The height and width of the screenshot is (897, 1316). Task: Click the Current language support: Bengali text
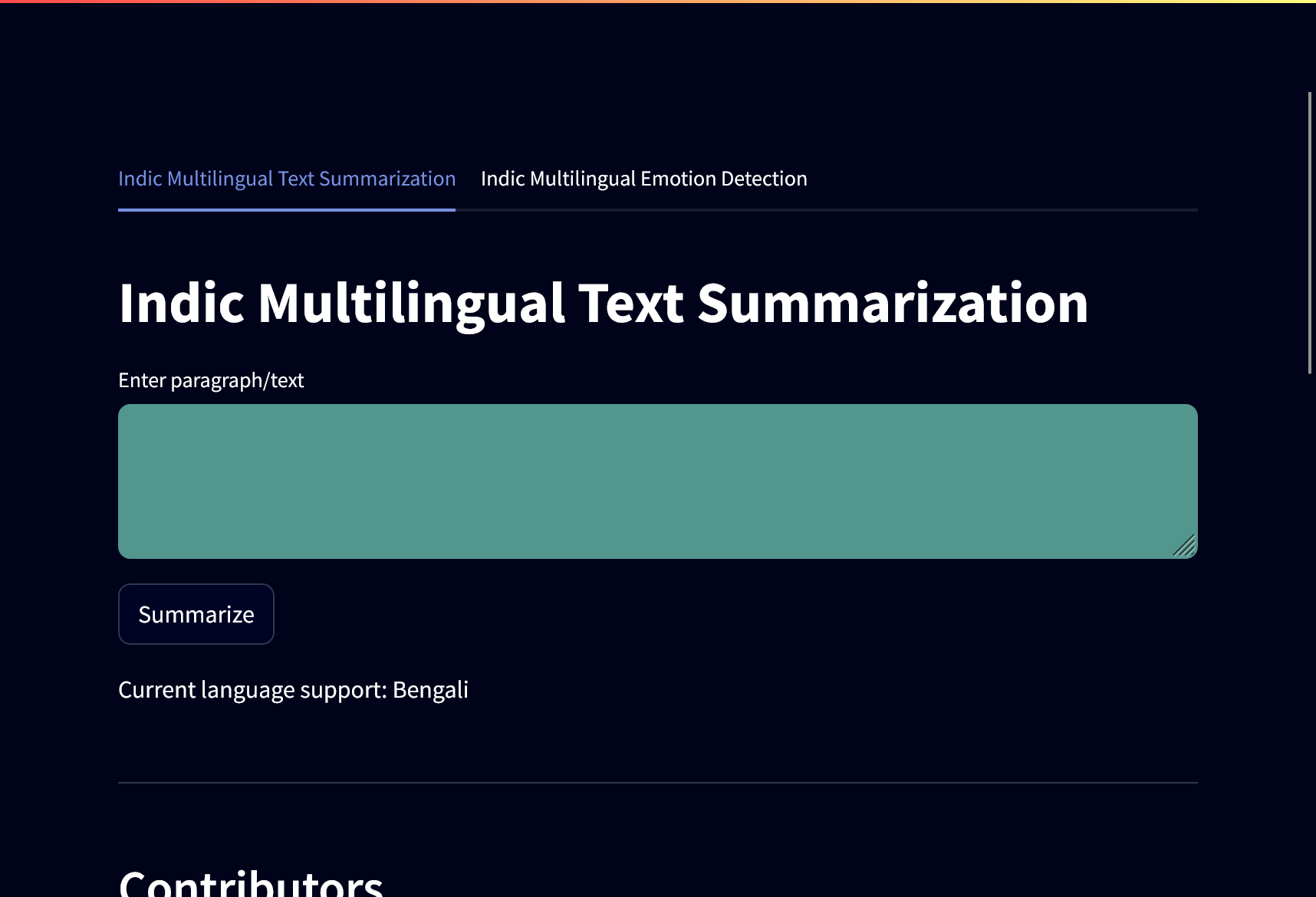point(293,689)
